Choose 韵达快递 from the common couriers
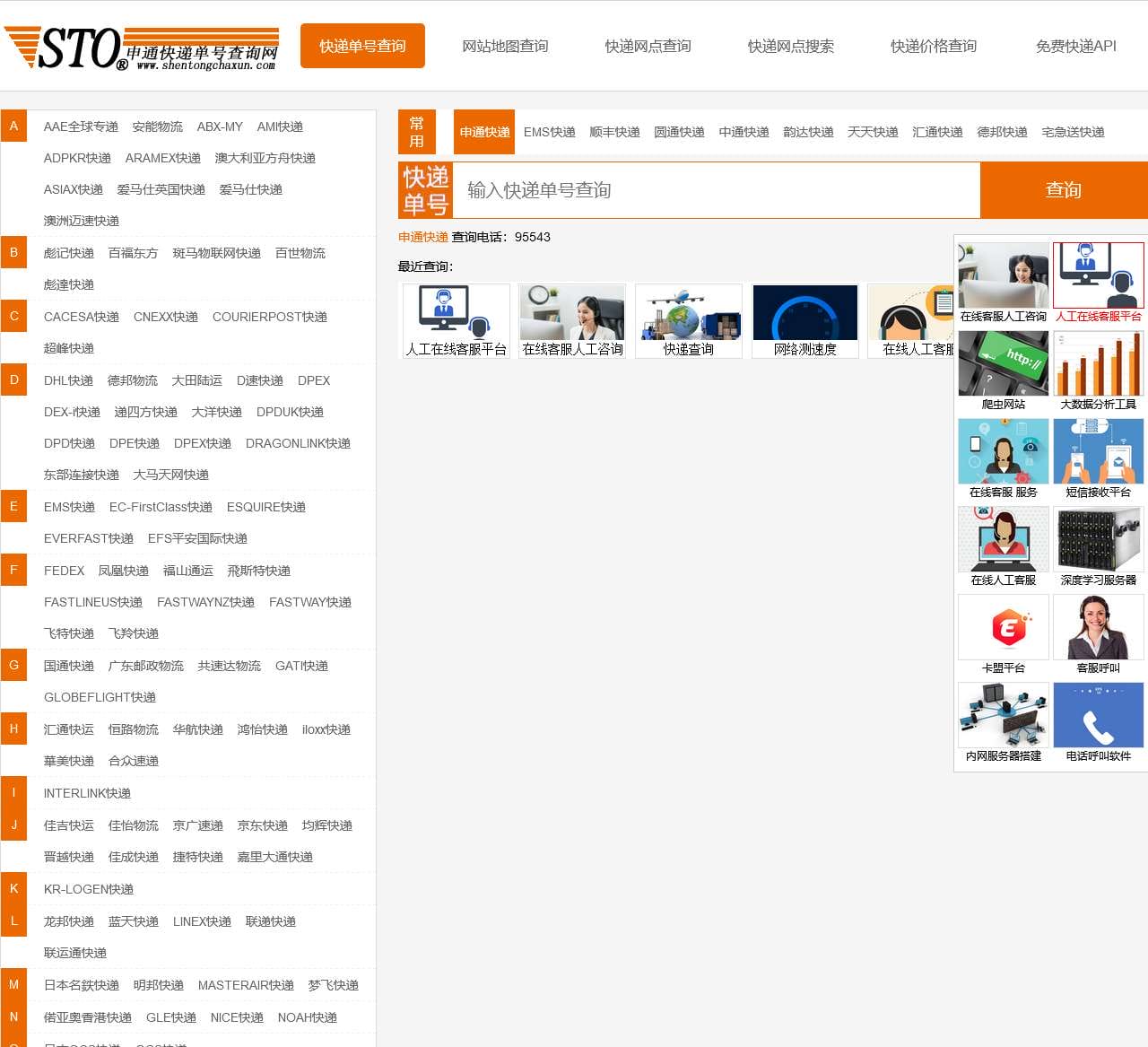1148x1047 pixels. 808,132
